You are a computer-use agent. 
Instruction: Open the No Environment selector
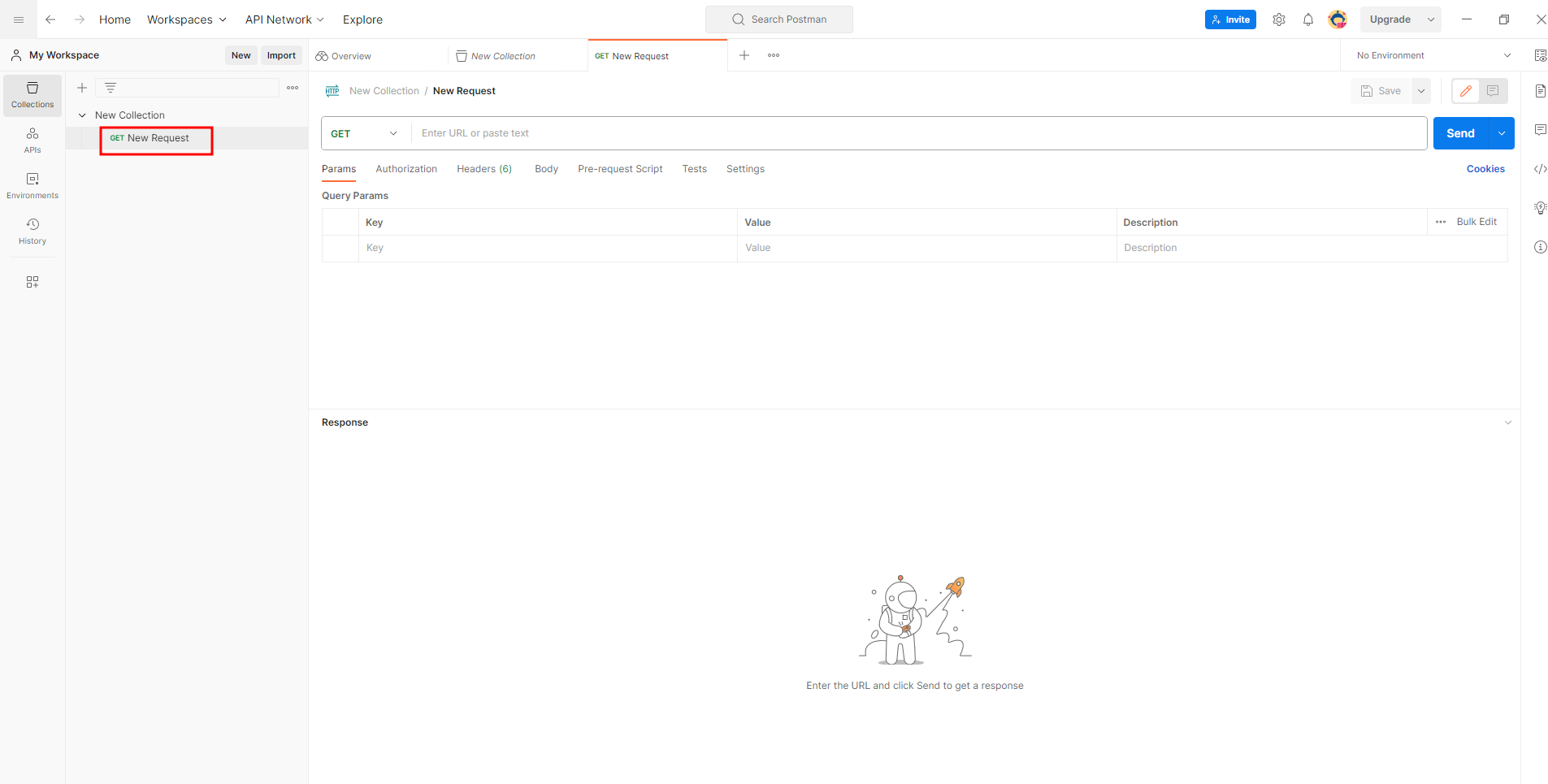[x=1433, y=55]
